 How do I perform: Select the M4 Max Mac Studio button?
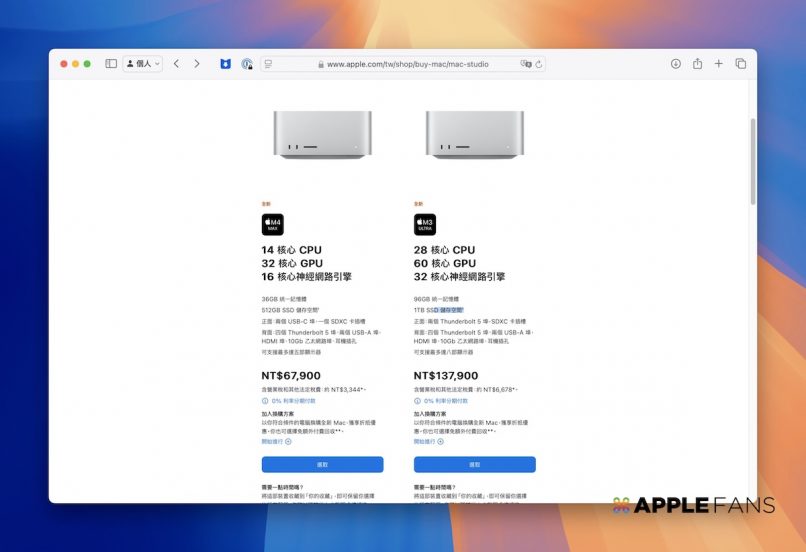[x=322, y=464]
